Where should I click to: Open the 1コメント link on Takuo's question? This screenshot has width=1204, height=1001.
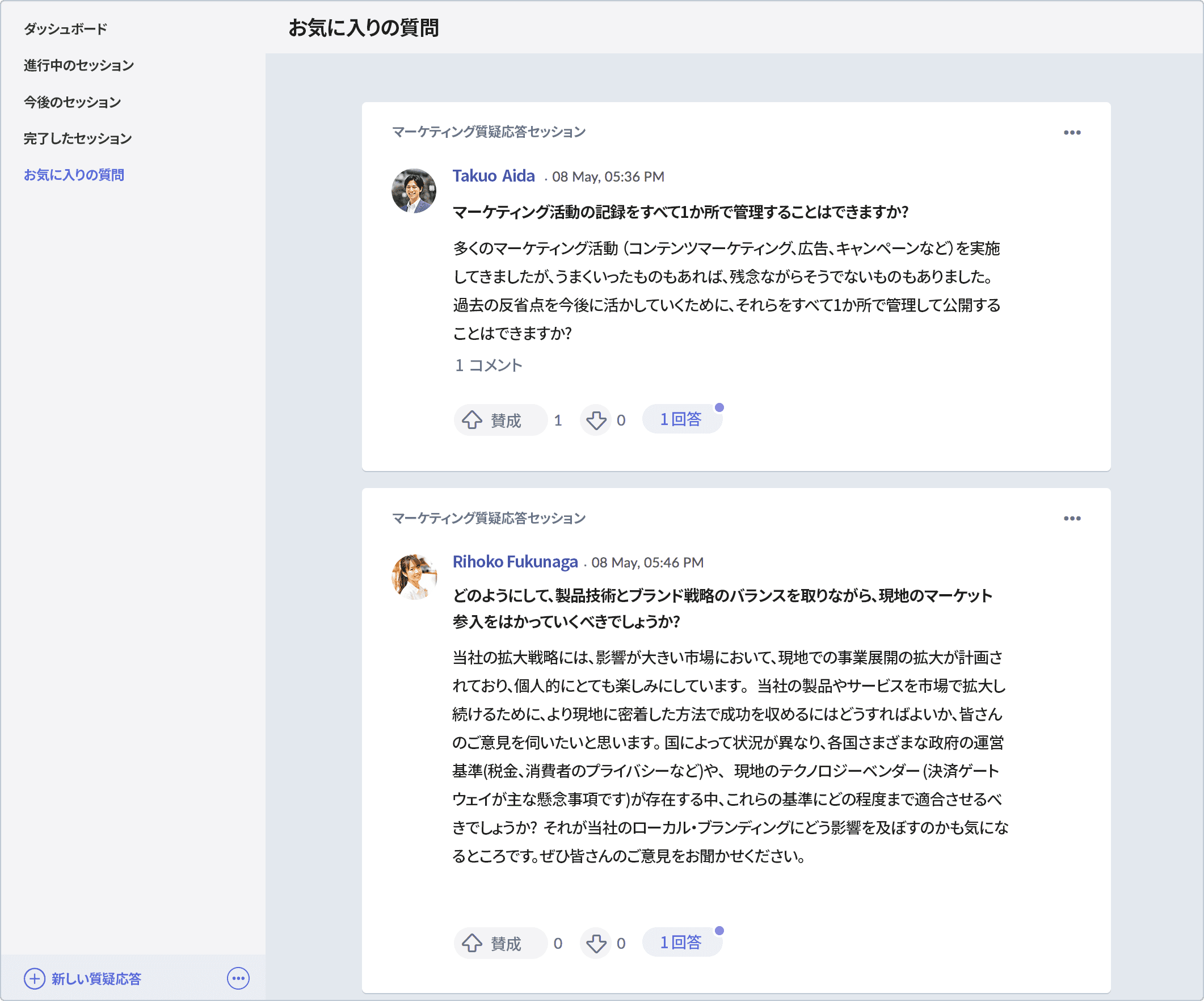[488, 365]
